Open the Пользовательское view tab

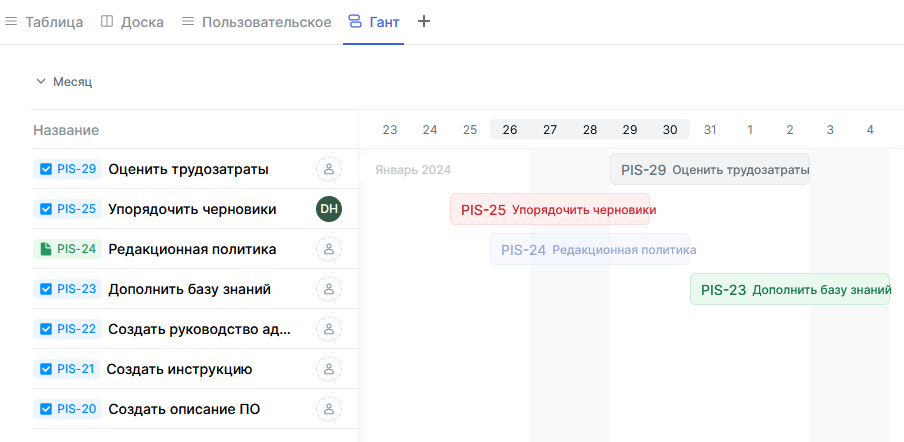coord(256,22)
